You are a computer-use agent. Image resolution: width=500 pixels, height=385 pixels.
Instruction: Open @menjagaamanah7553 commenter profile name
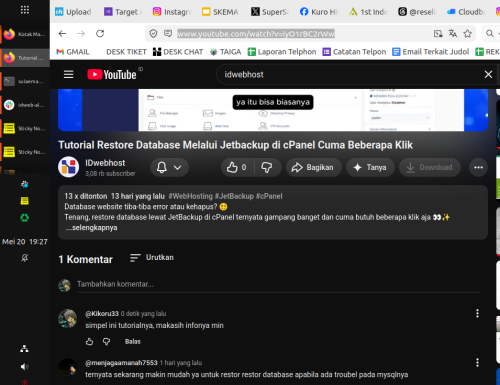pyautogui.click(x=121, y=363)
